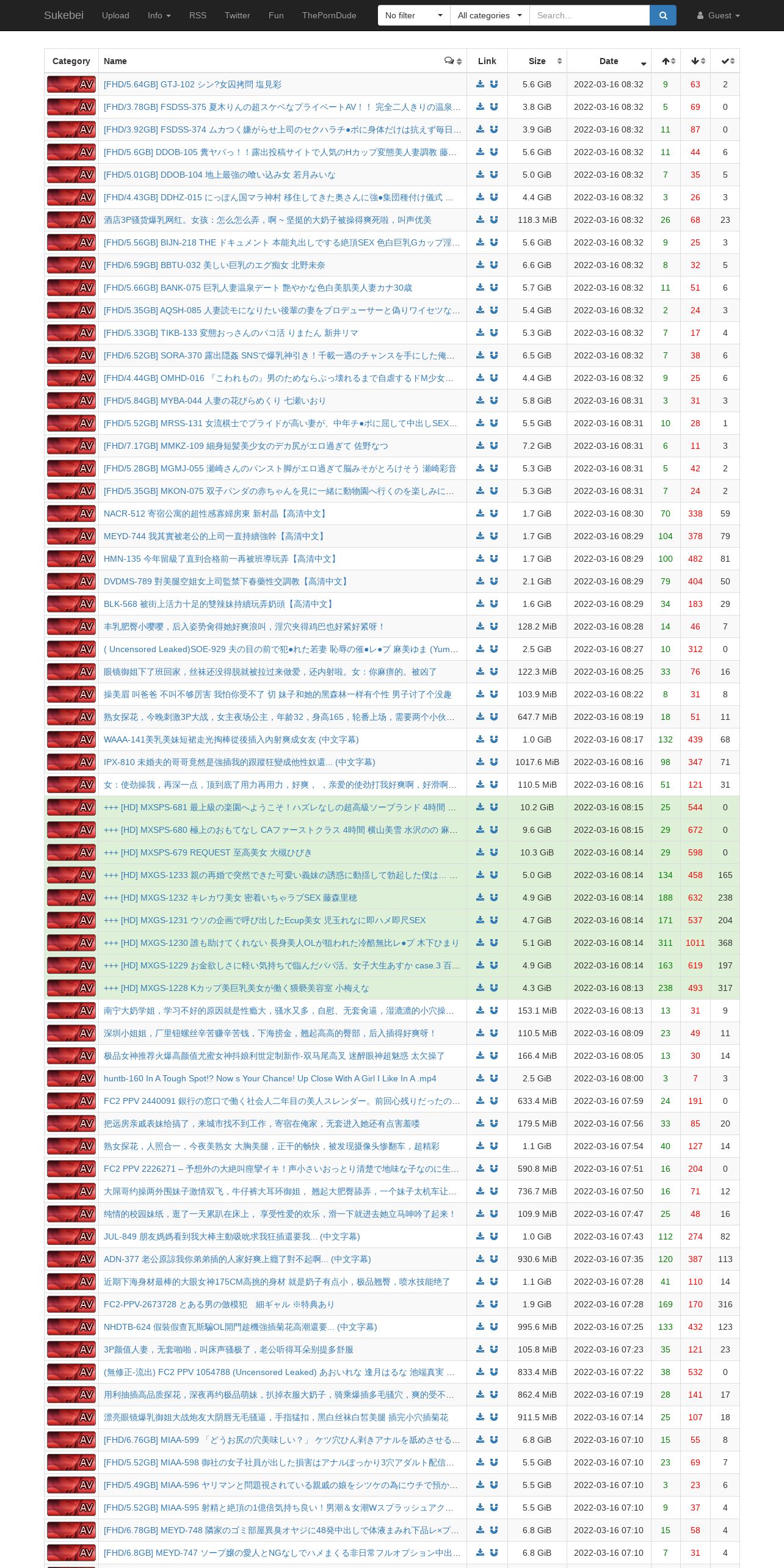Click AV category icon on MXGS-1228 row

click(71, 988)
